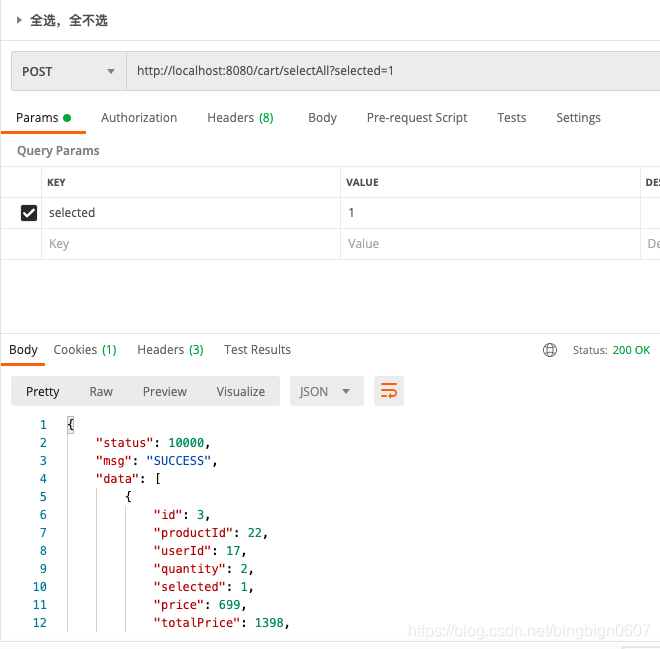660x649 pixels.
Task: Click the "data": [ line
Action: tap(128, 479)
